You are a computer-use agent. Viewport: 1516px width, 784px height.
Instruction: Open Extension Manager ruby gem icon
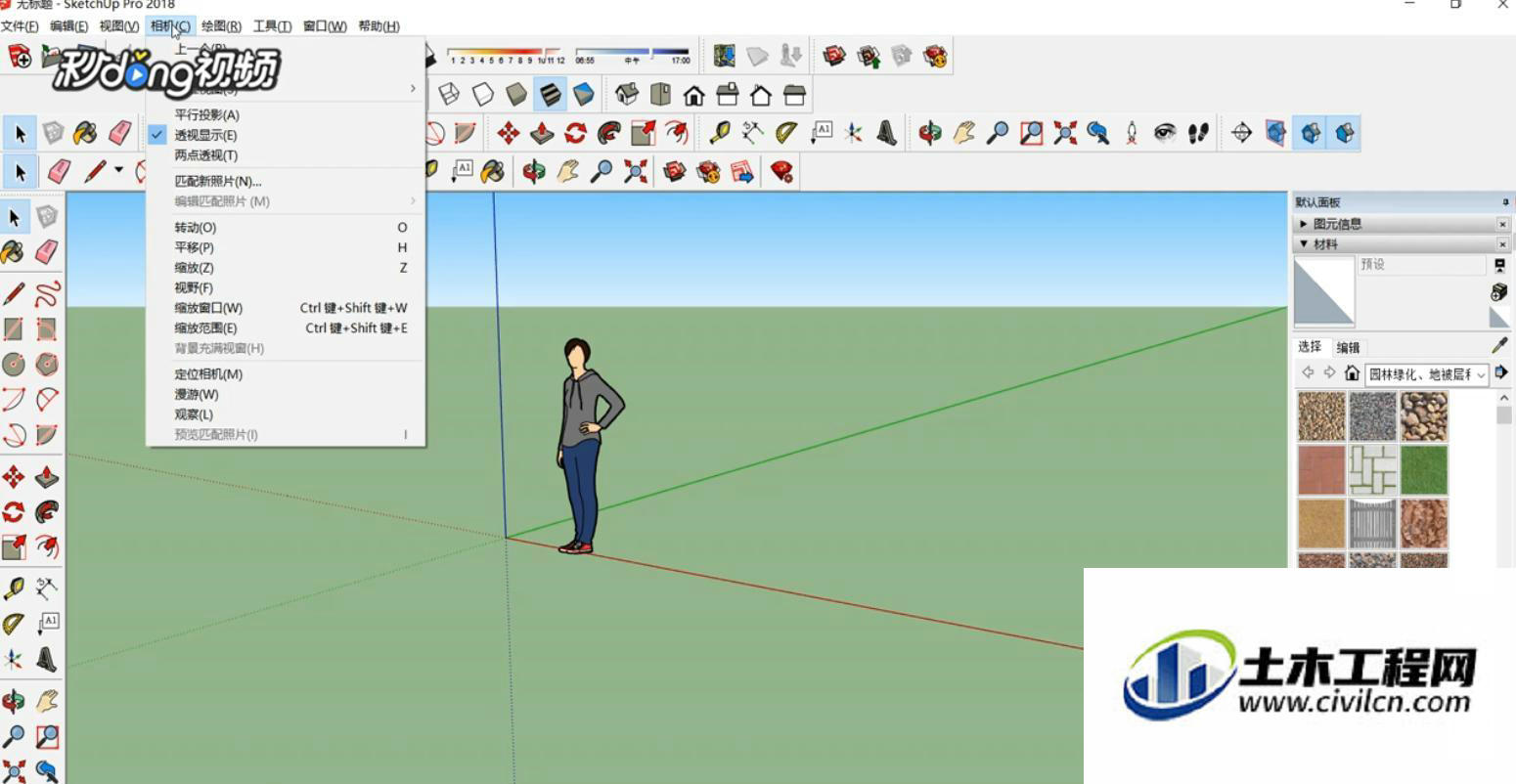(x=781, y=172)
